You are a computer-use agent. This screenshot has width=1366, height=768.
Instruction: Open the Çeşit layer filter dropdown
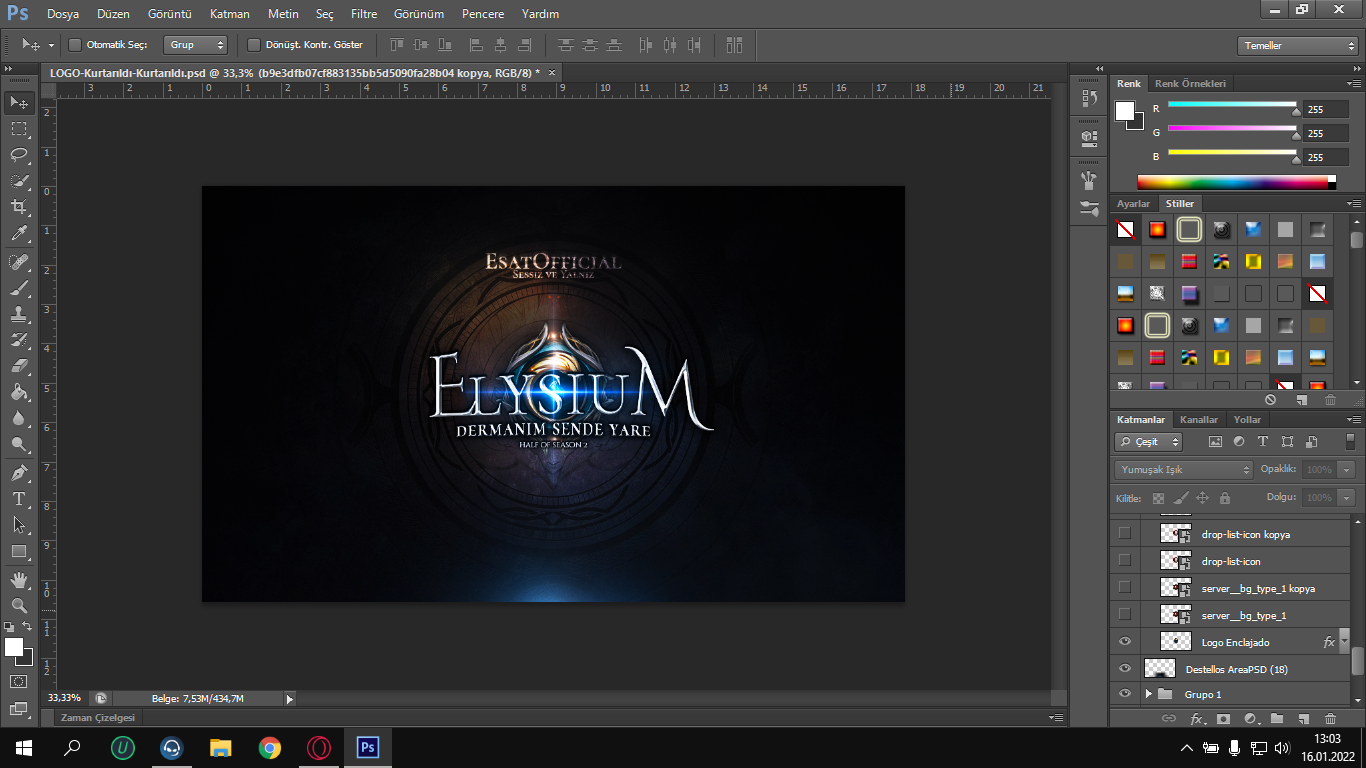(1149, 441)
